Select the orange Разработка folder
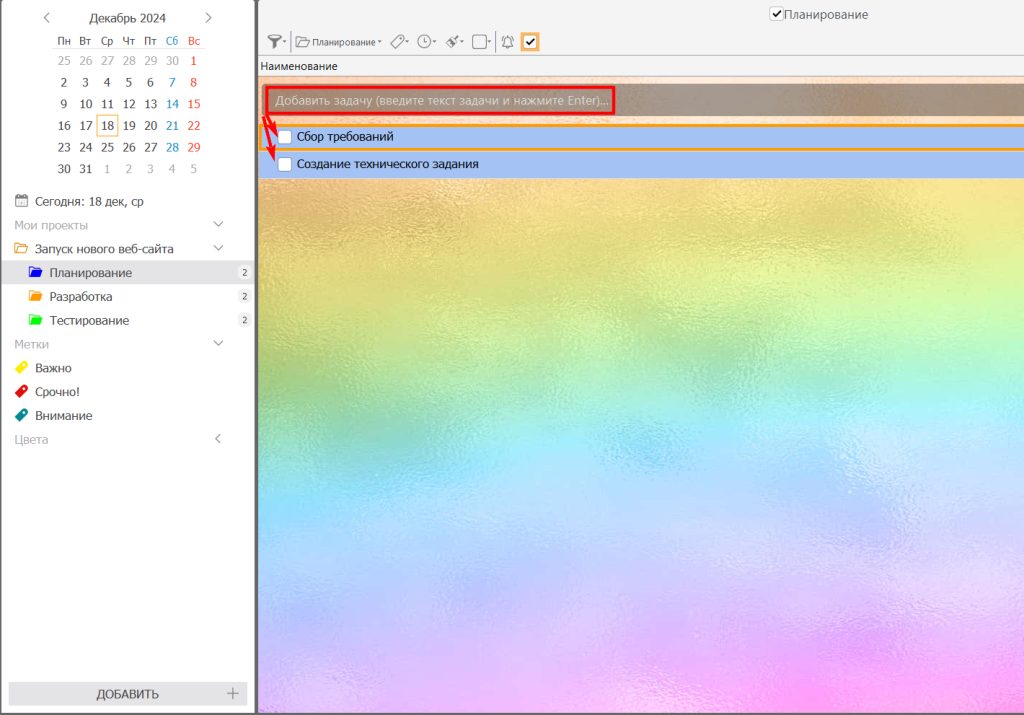 pos(80,297)
